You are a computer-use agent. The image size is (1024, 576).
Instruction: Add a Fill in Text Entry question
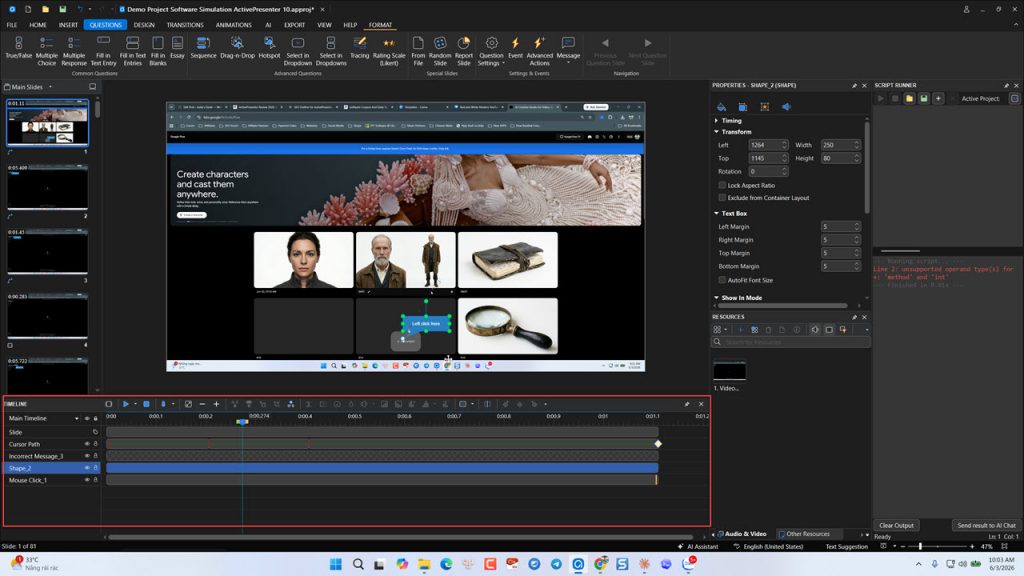click(x=103, y=51)
